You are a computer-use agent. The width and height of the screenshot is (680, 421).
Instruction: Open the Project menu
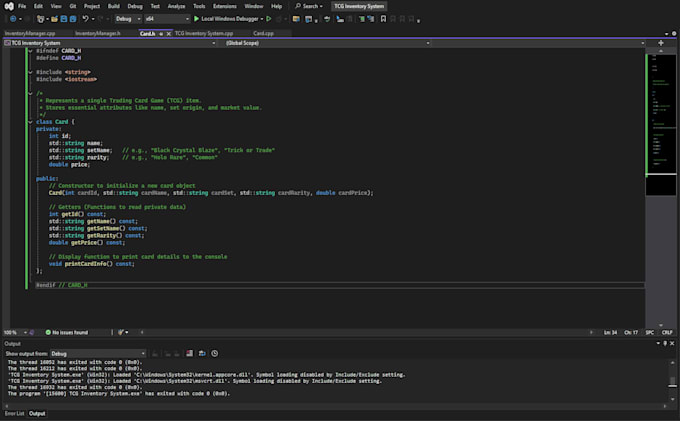(x=92, y=6)
